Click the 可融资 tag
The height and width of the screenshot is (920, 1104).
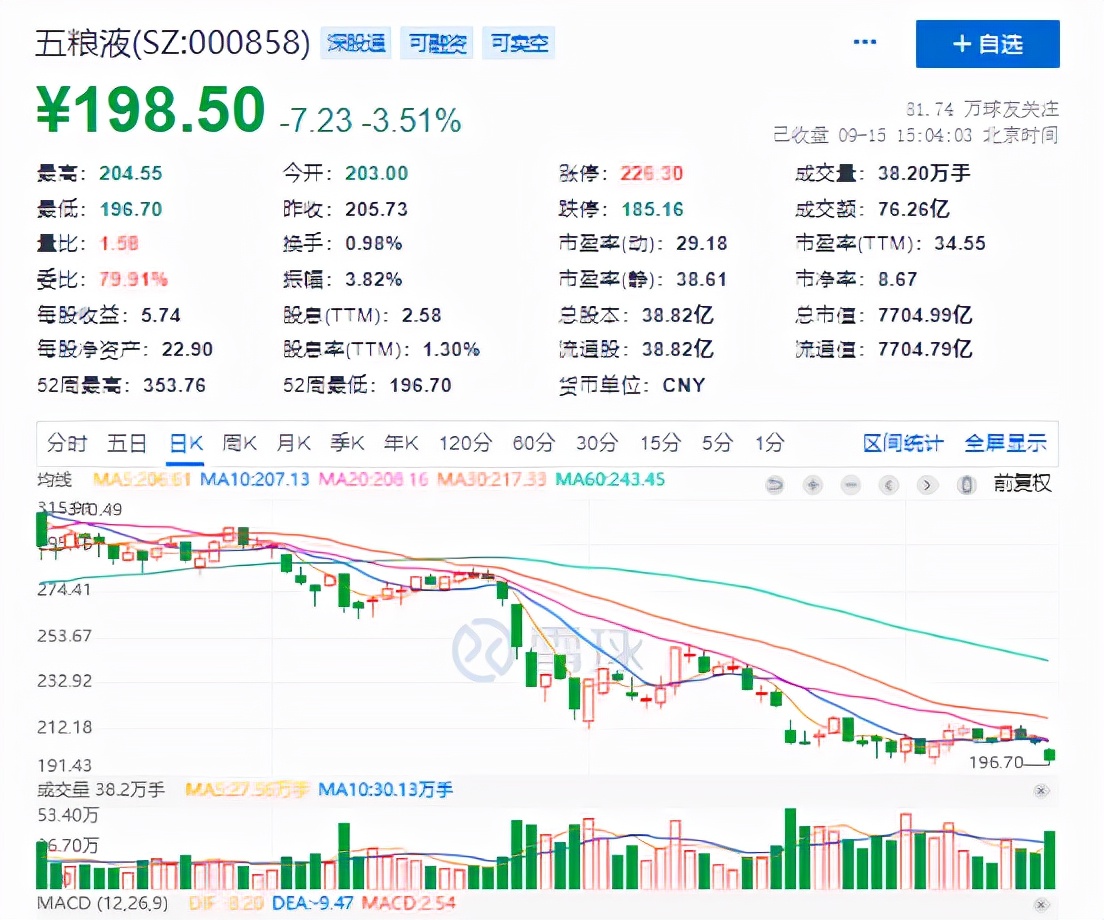(x=437, y=43)
